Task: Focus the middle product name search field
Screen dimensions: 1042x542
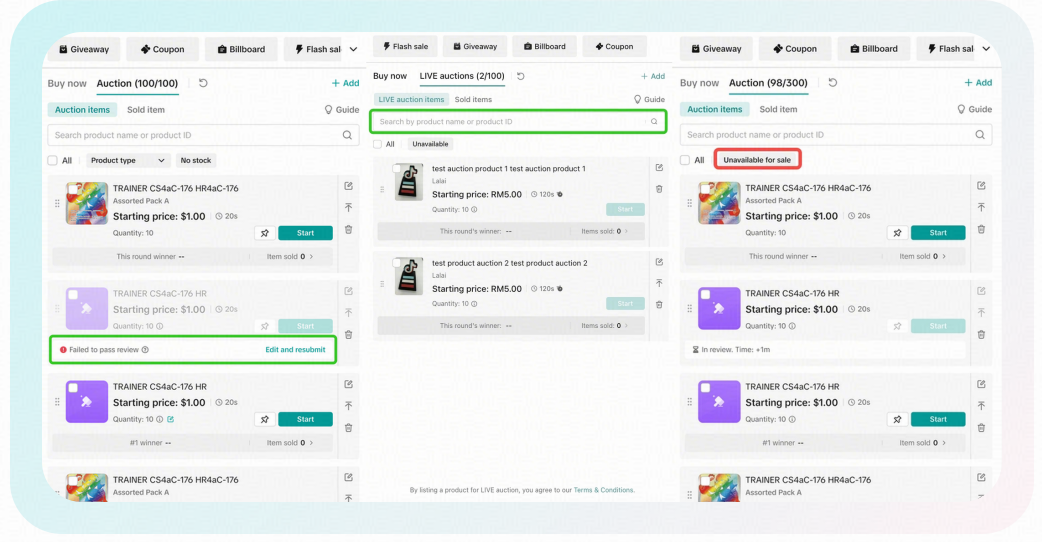Action: click(518, 122)
